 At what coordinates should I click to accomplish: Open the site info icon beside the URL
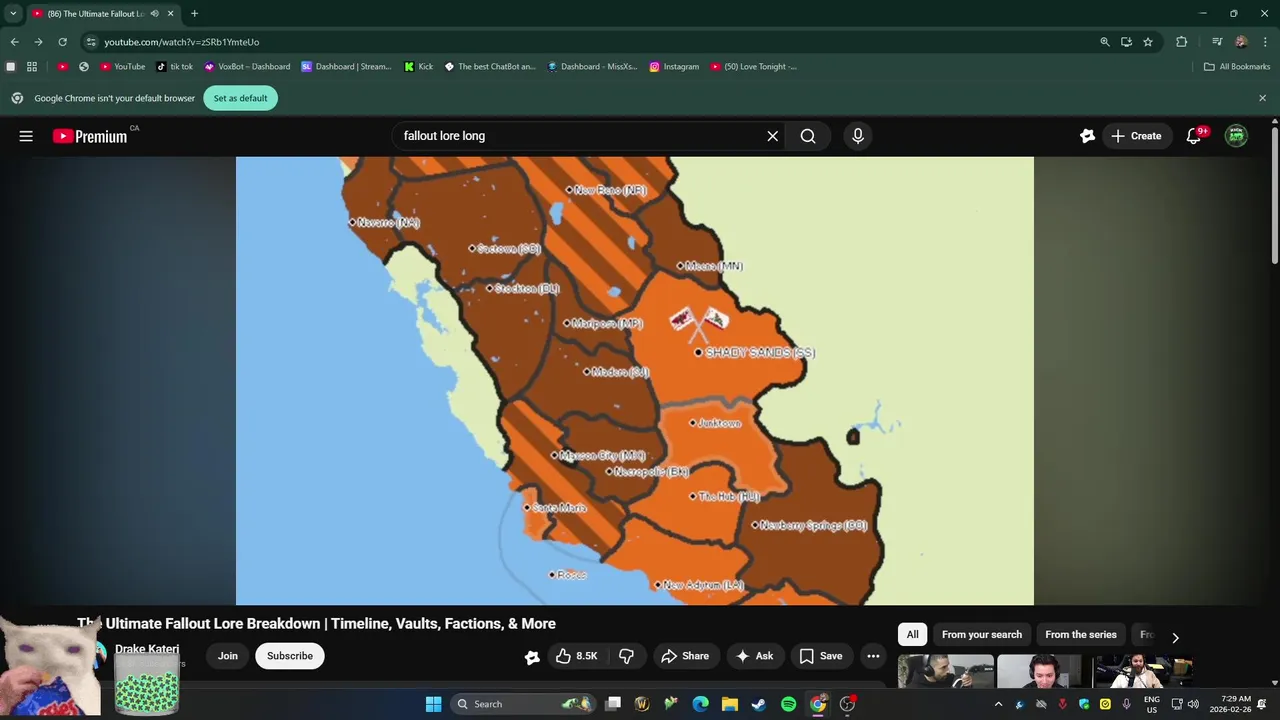(91, 42)
